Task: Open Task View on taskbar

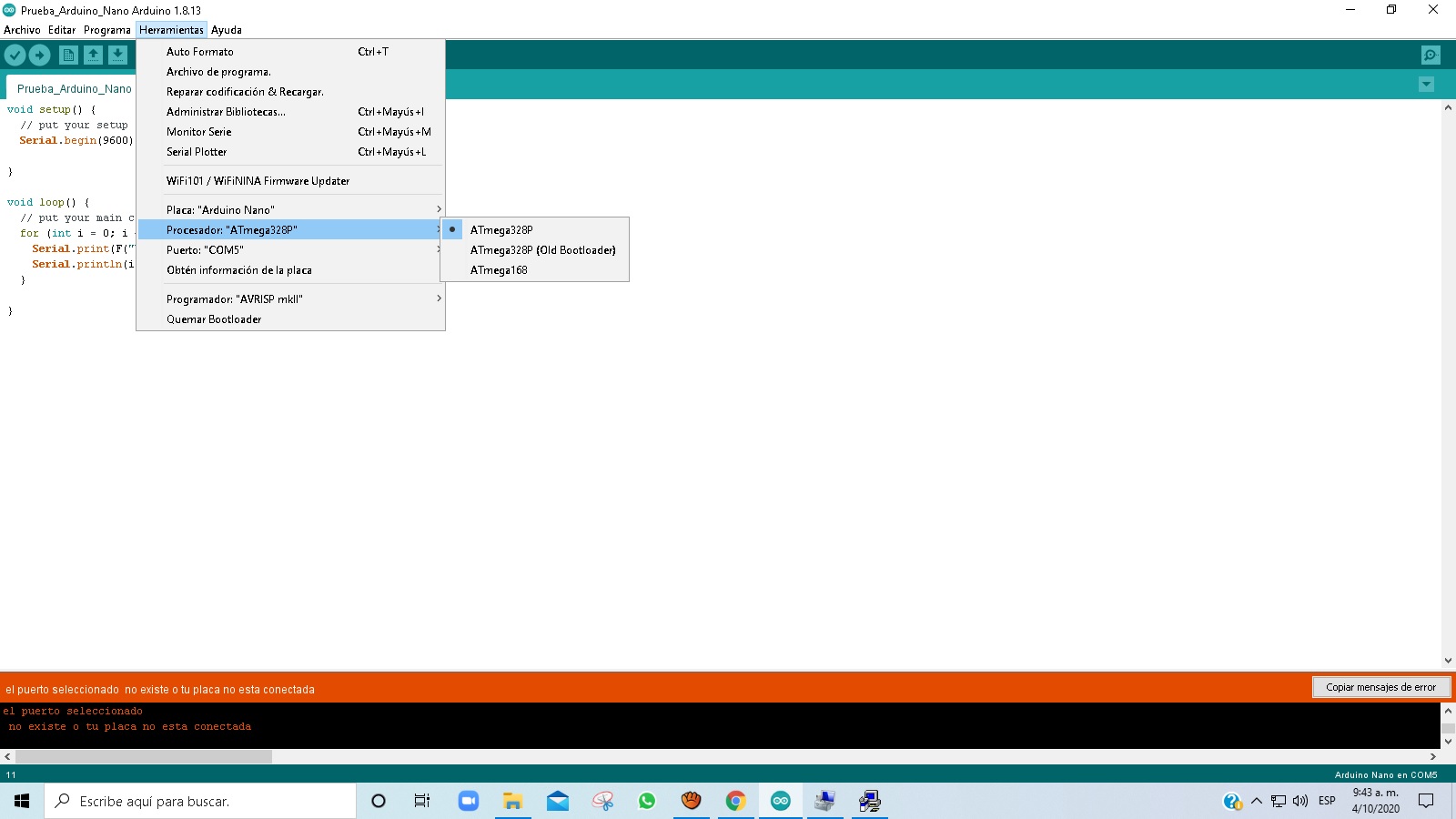Action: 422,801
